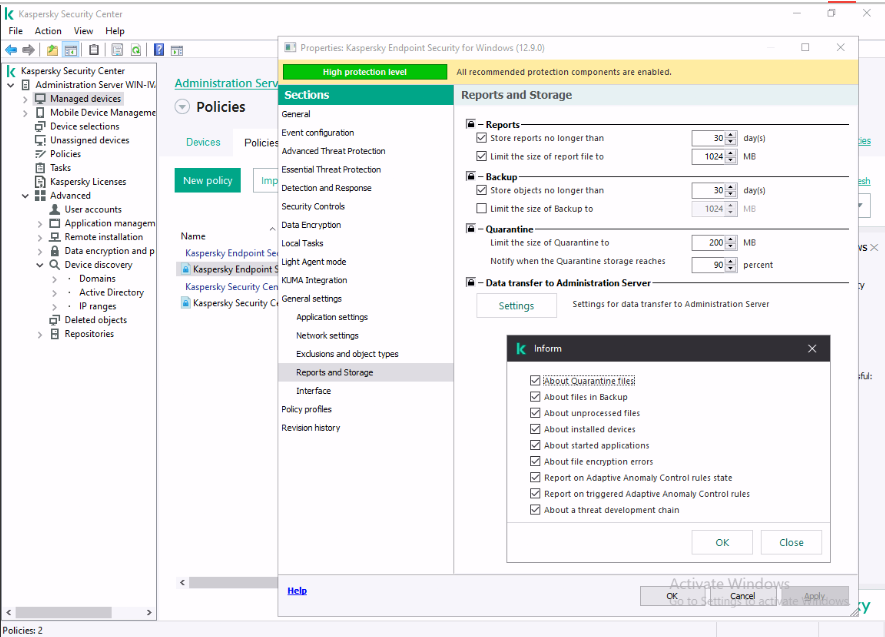The image size is (885, 637).
Task: Click Cancel in the Properties window
Action: (743, 596)
